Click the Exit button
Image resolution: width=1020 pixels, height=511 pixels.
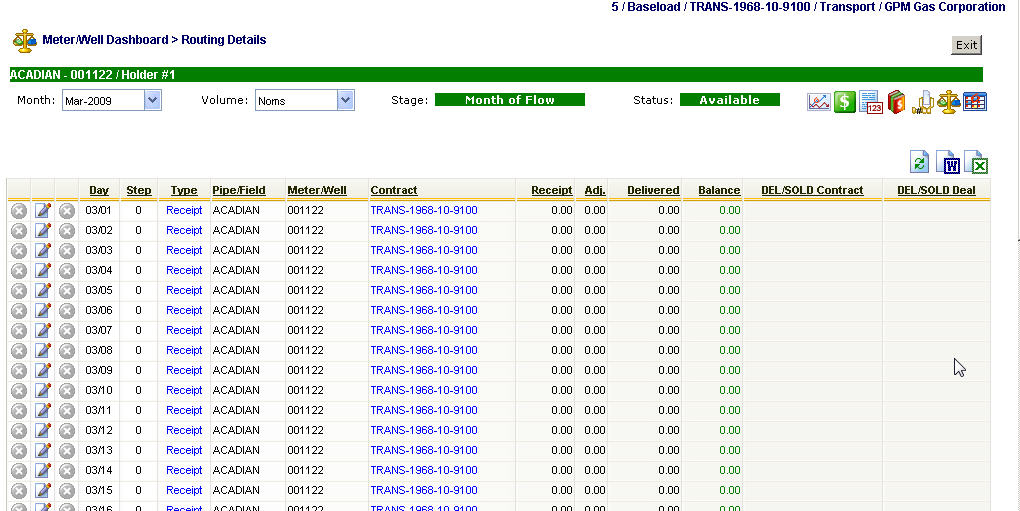pyautogui.click(x=966, y=45)
